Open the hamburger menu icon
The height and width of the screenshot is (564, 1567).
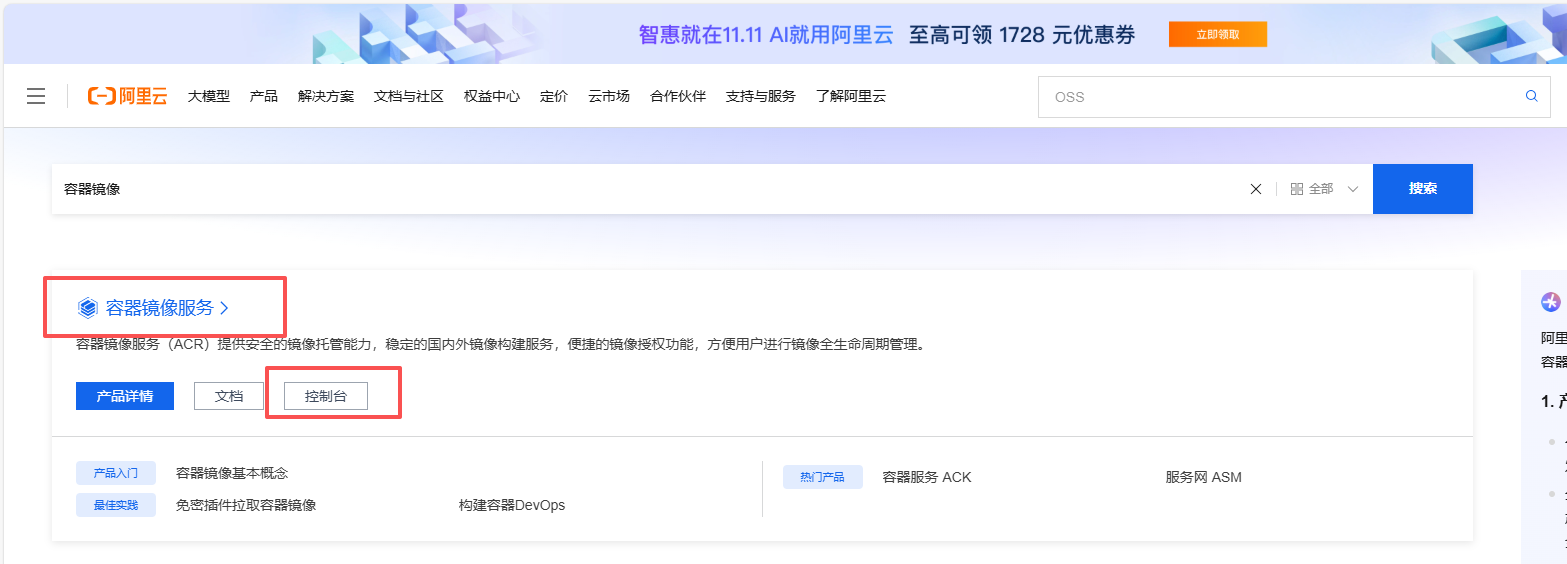(x=36, y=96)
